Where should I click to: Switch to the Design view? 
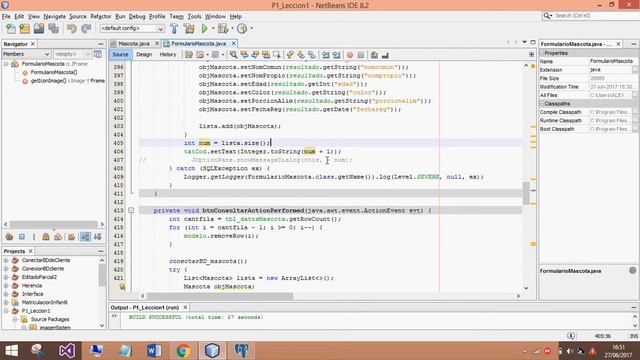pos(144,54)
